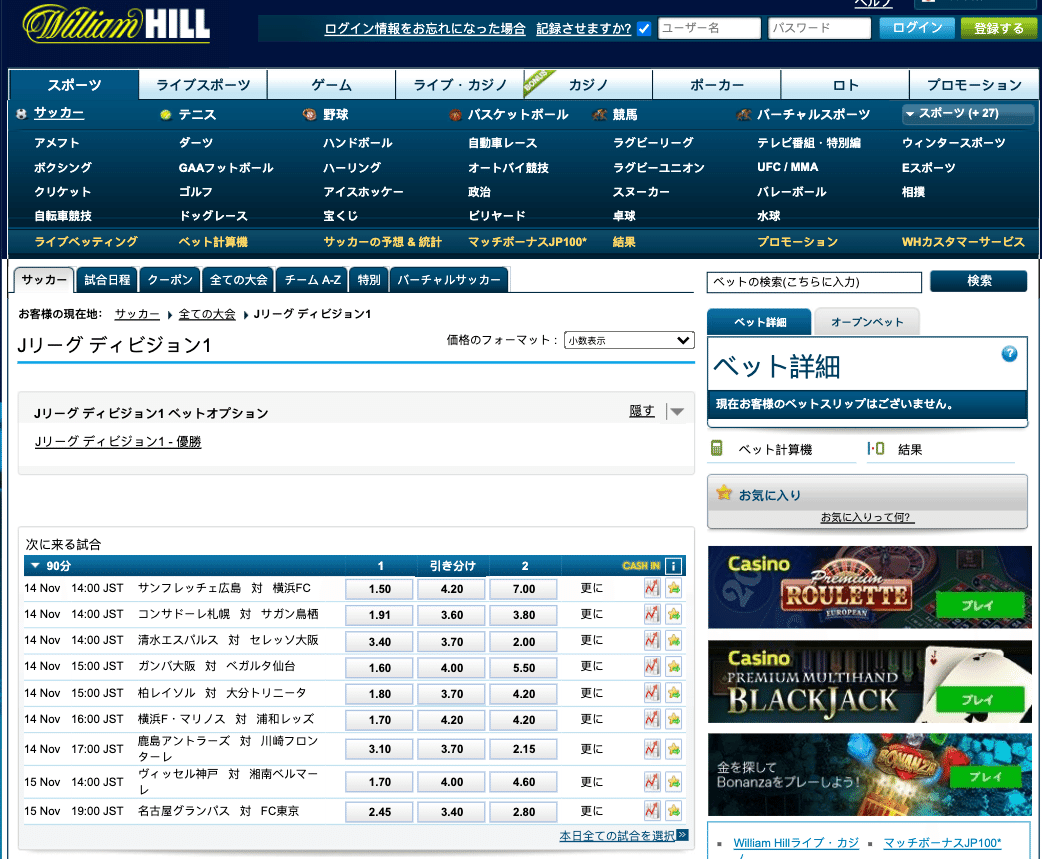Bet 1.50 on サンフレッチェ広島 home win
The image size is (1042, 859).
(379, 589)
